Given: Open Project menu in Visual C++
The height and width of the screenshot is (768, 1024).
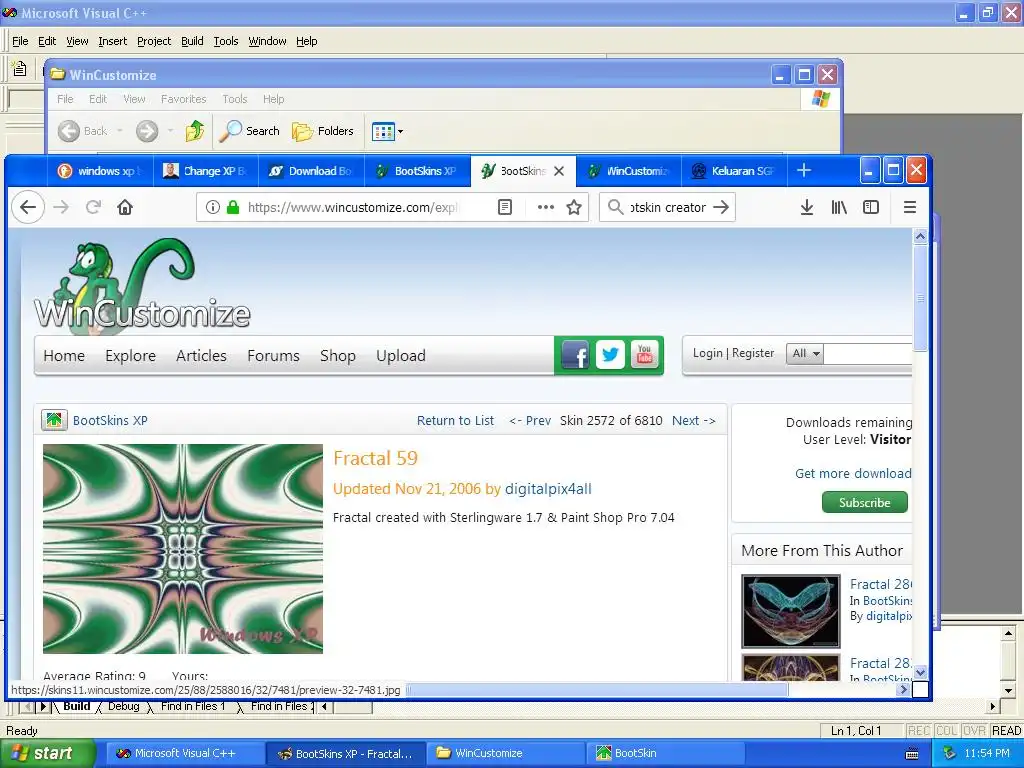Looking at the screenshot, I should [153, 41].
